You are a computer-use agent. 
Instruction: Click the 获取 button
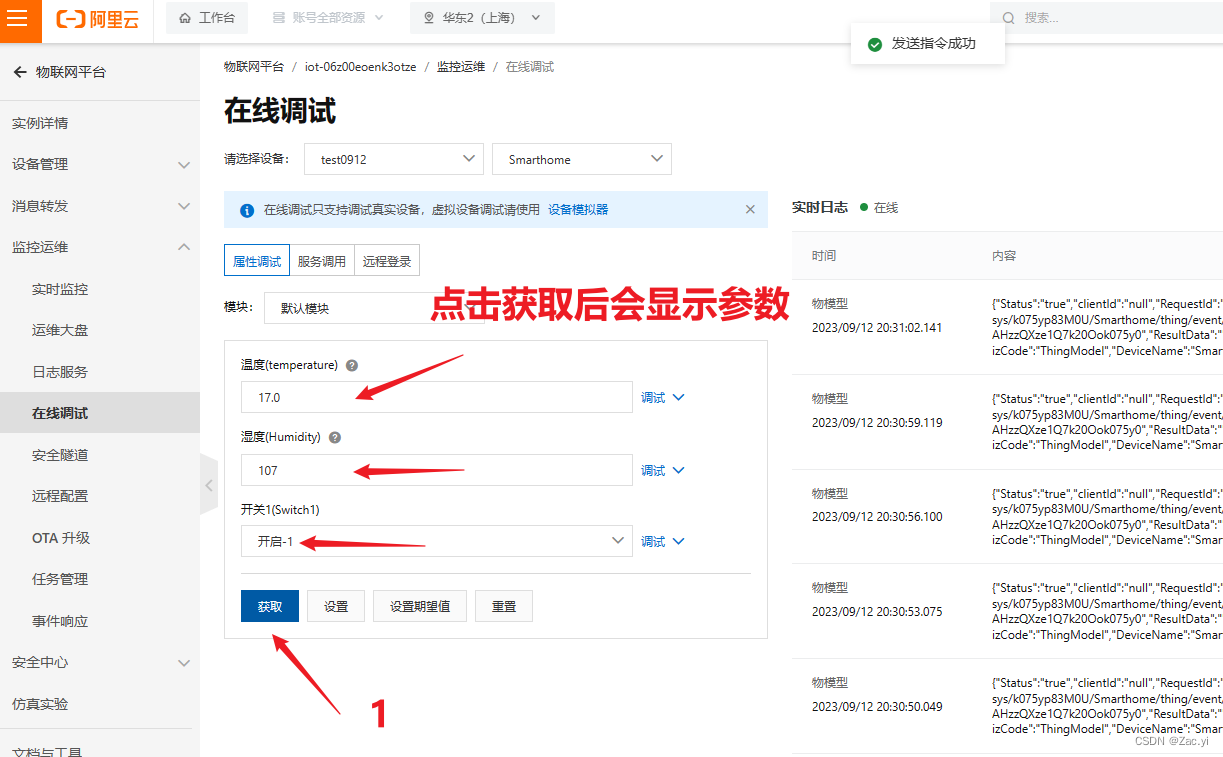(269, 605)
